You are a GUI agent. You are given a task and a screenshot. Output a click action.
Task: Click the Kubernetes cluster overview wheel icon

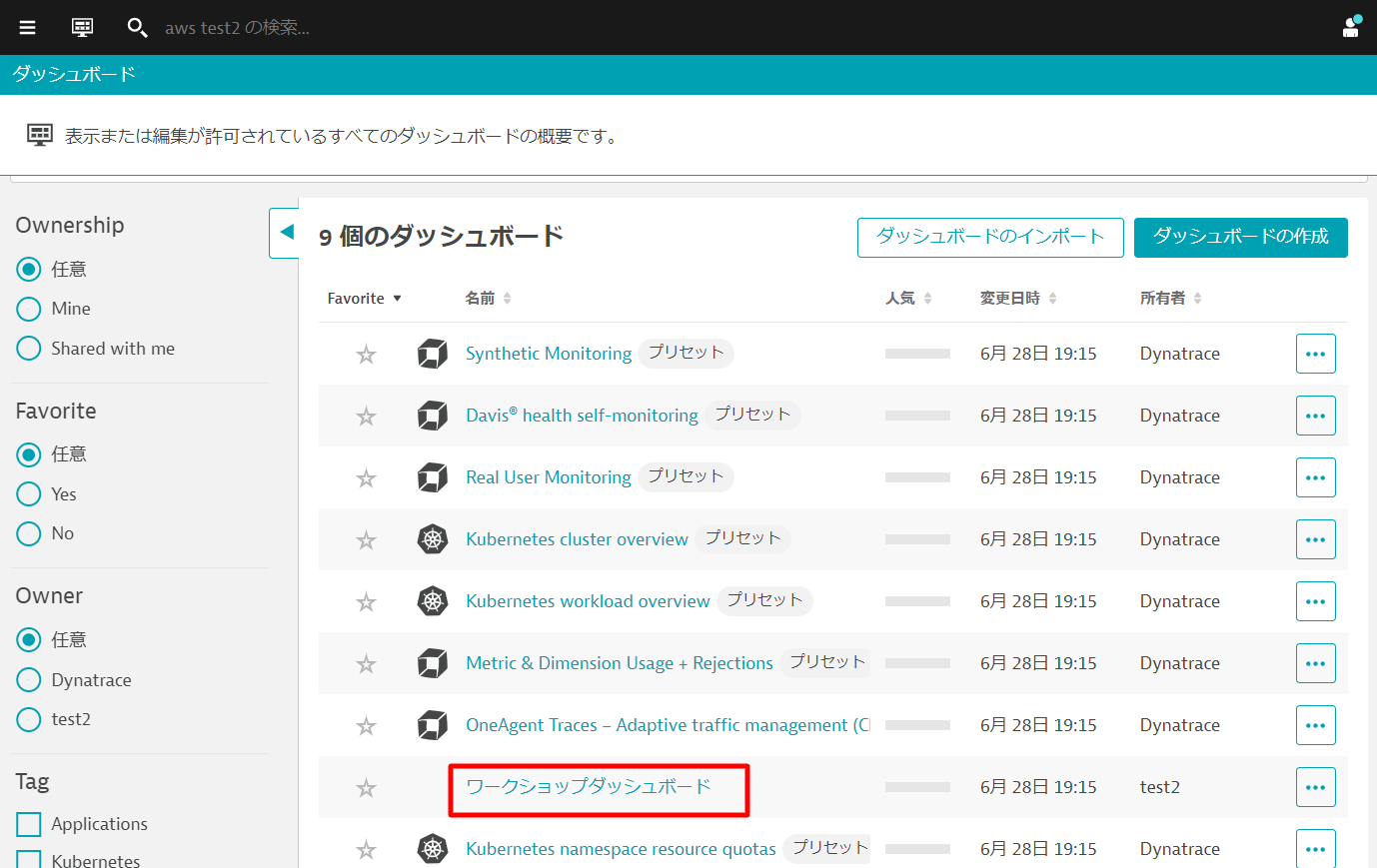[x=432, y=539]
